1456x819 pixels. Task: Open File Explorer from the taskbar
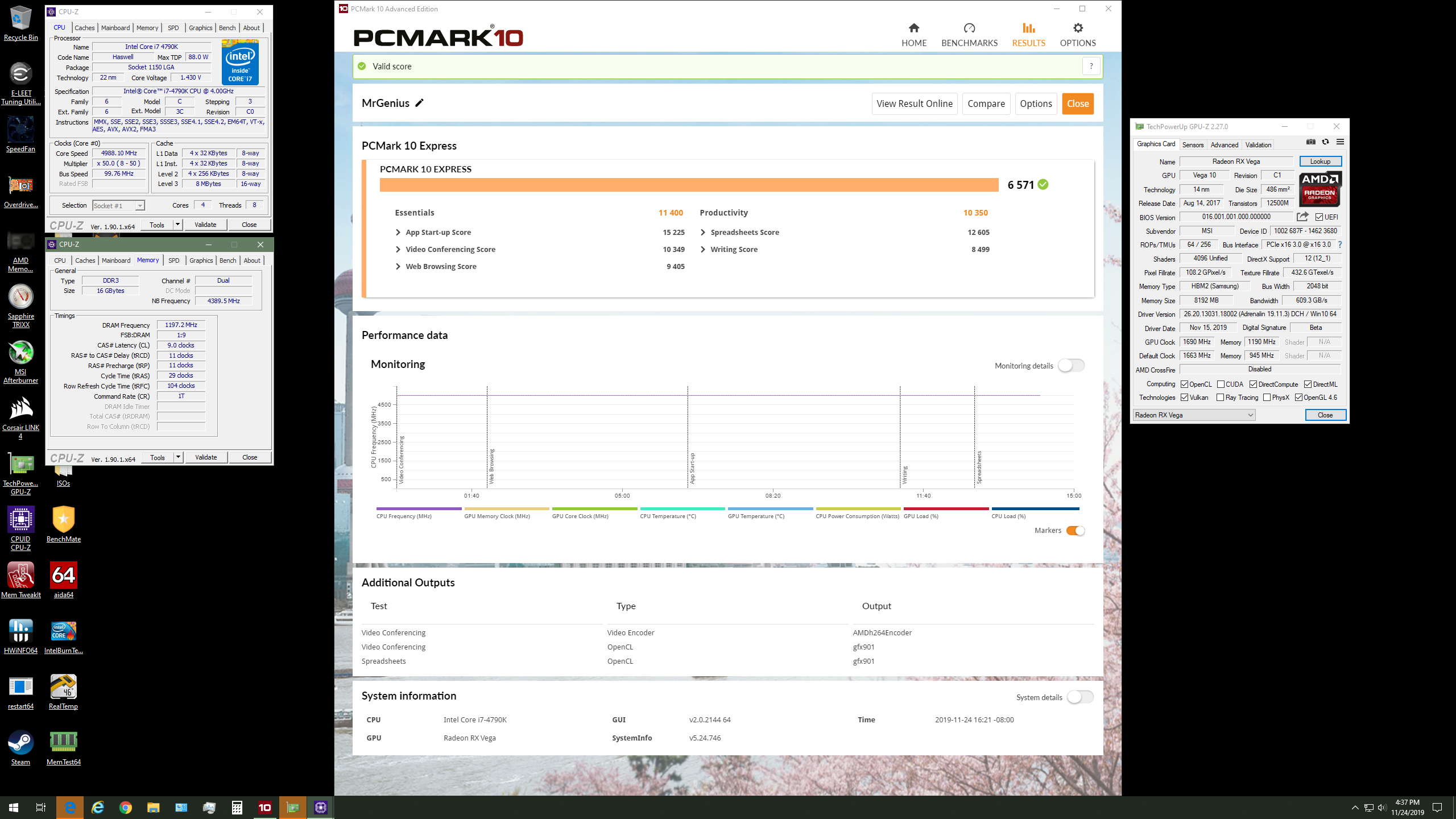pos(154,807)
